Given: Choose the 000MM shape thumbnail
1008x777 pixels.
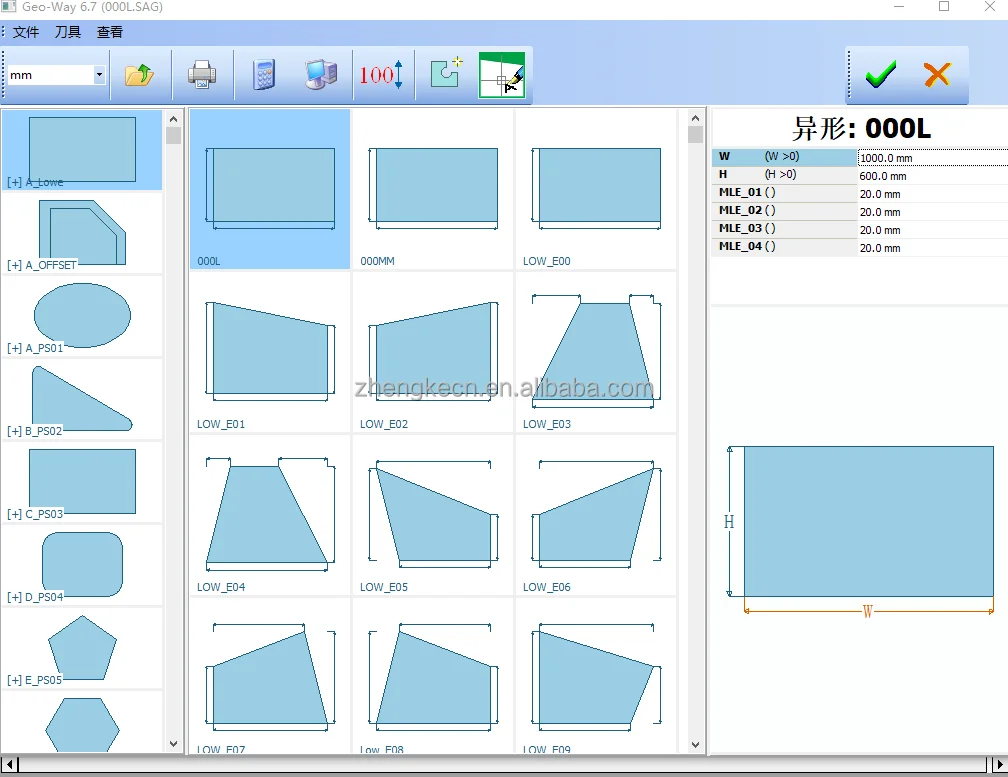Looking at the screenshot, I should click(x=433, y=189).
